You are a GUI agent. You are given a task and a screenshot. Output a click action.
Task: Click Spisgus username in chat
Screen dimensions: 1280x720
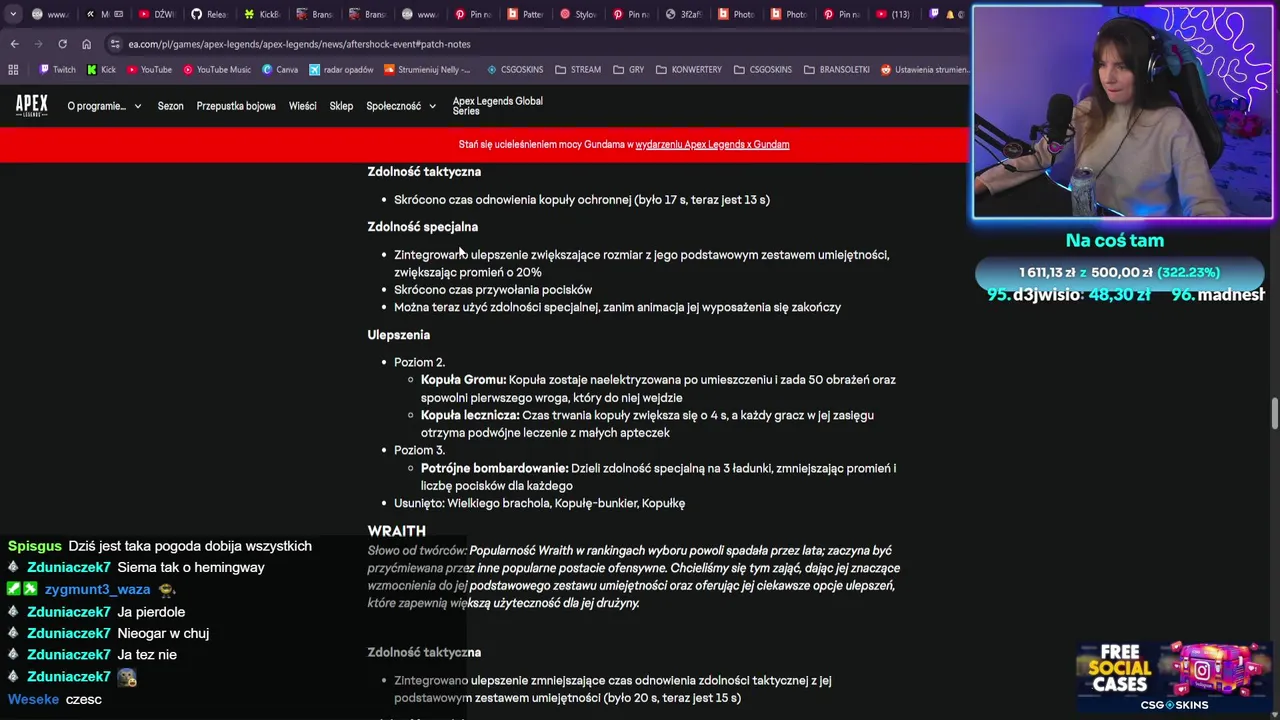[x=34, y=546]
